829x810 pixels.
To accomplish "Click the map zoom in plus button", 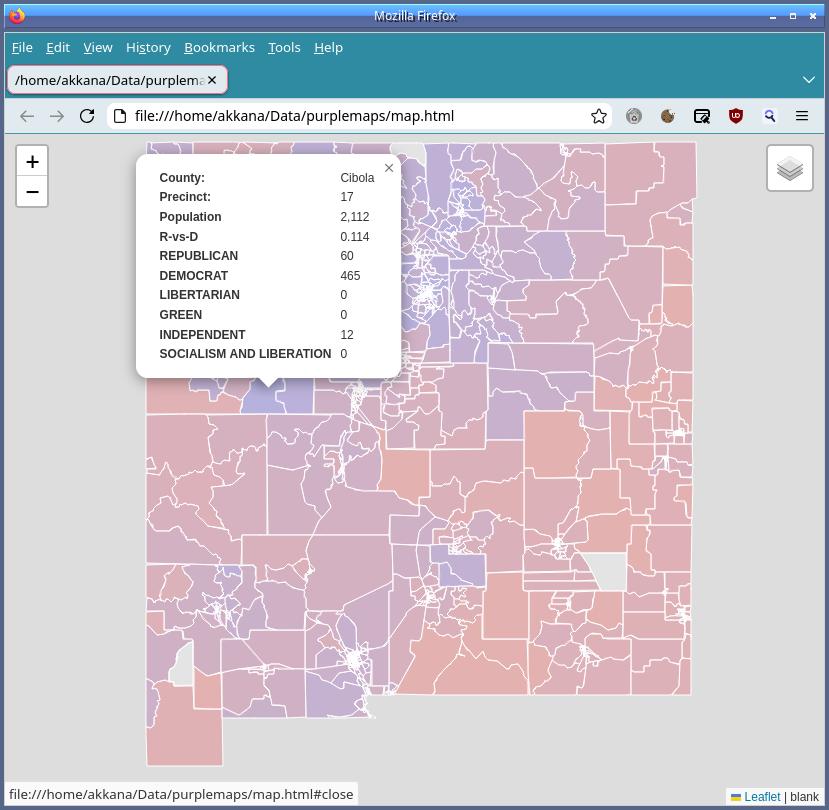I will pyautogui.click(x=32, y=162).
